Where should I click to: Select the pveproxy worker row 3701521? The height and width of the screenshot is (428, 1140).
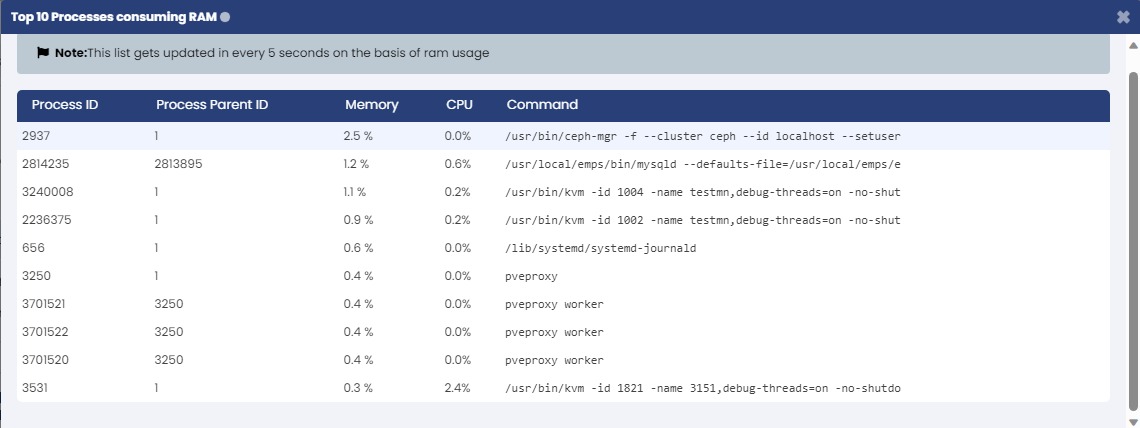click(x=563, y=304)
